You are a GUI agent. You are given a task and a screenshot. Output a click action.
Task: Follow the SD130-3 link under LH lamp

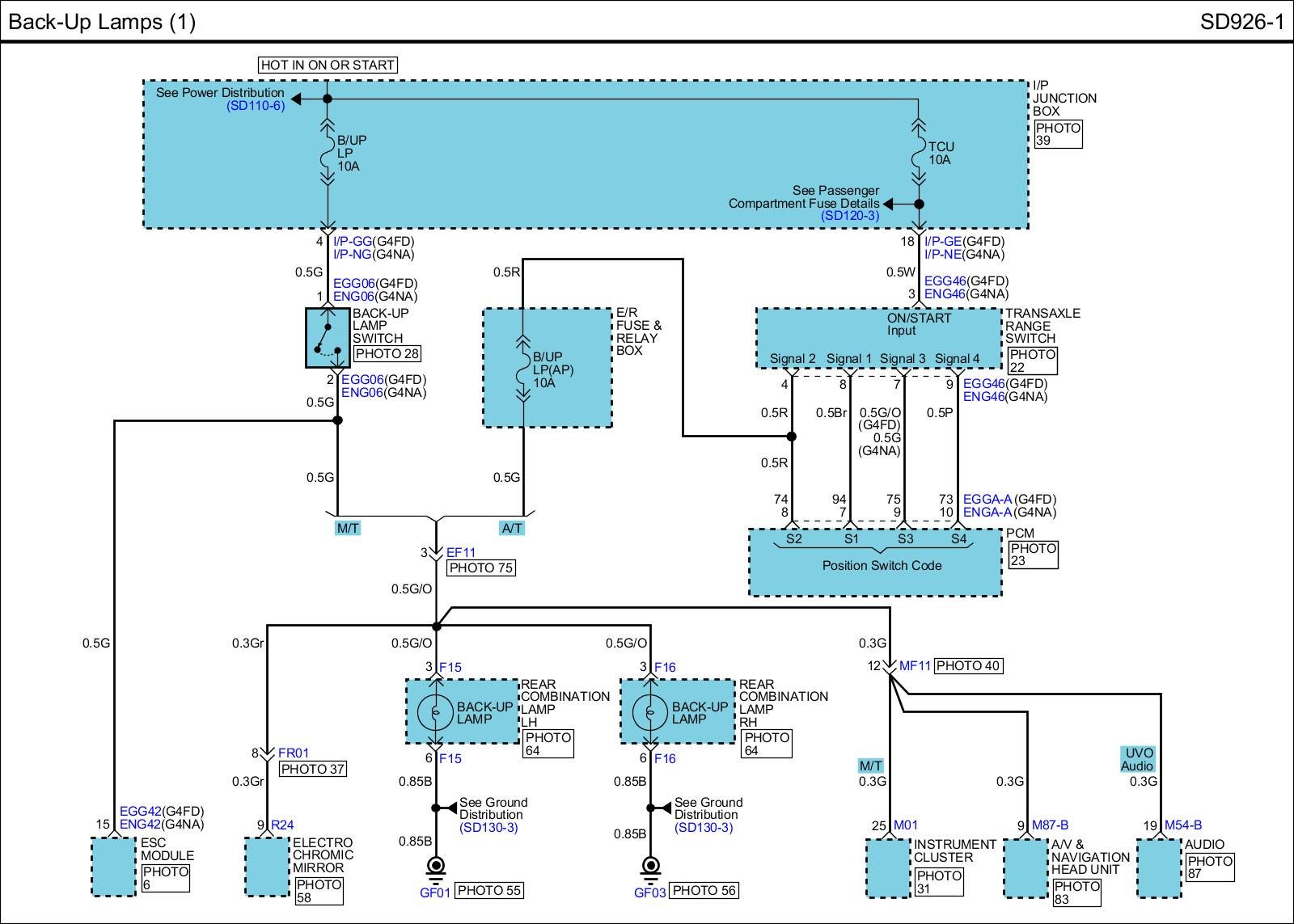pyautogui.click(x=488, y=828)
